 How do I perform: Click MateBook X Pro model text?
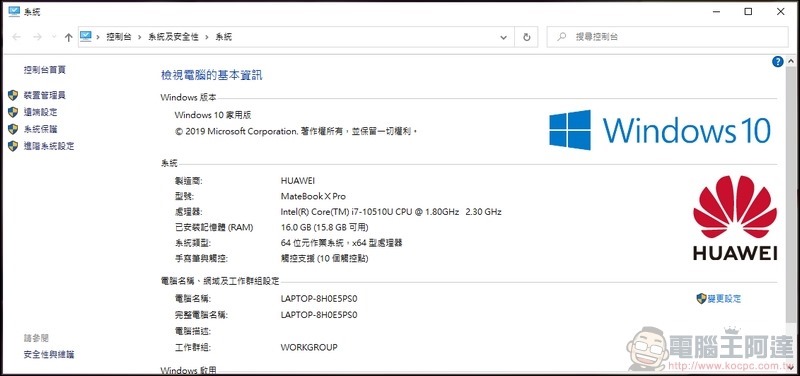point(313,196)
